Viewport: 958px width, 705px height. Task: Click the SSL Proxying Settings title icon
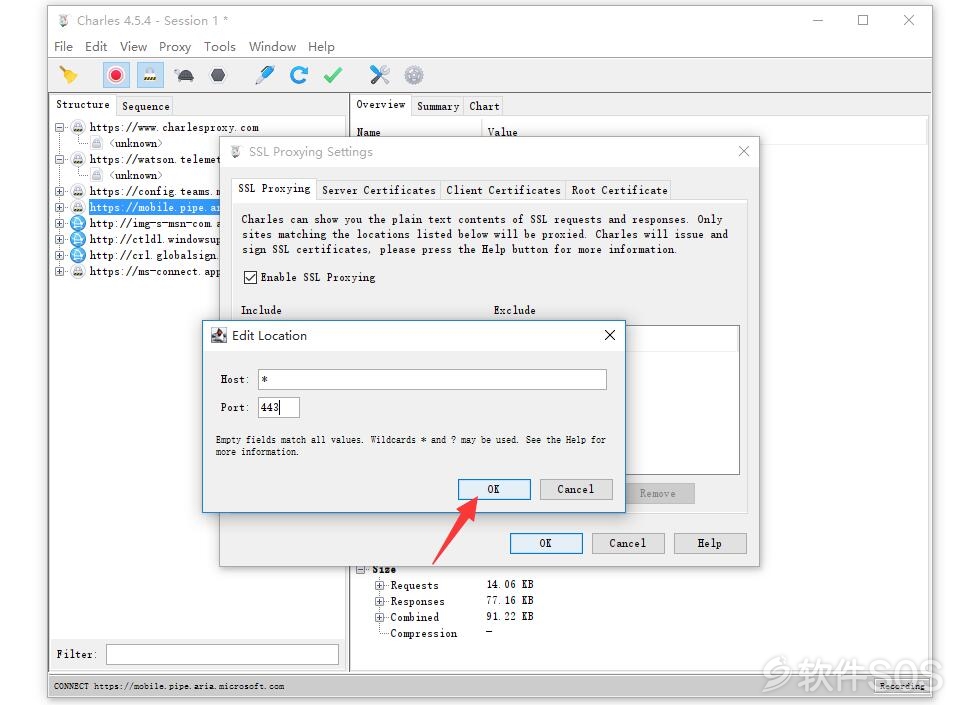click(236, 152)
